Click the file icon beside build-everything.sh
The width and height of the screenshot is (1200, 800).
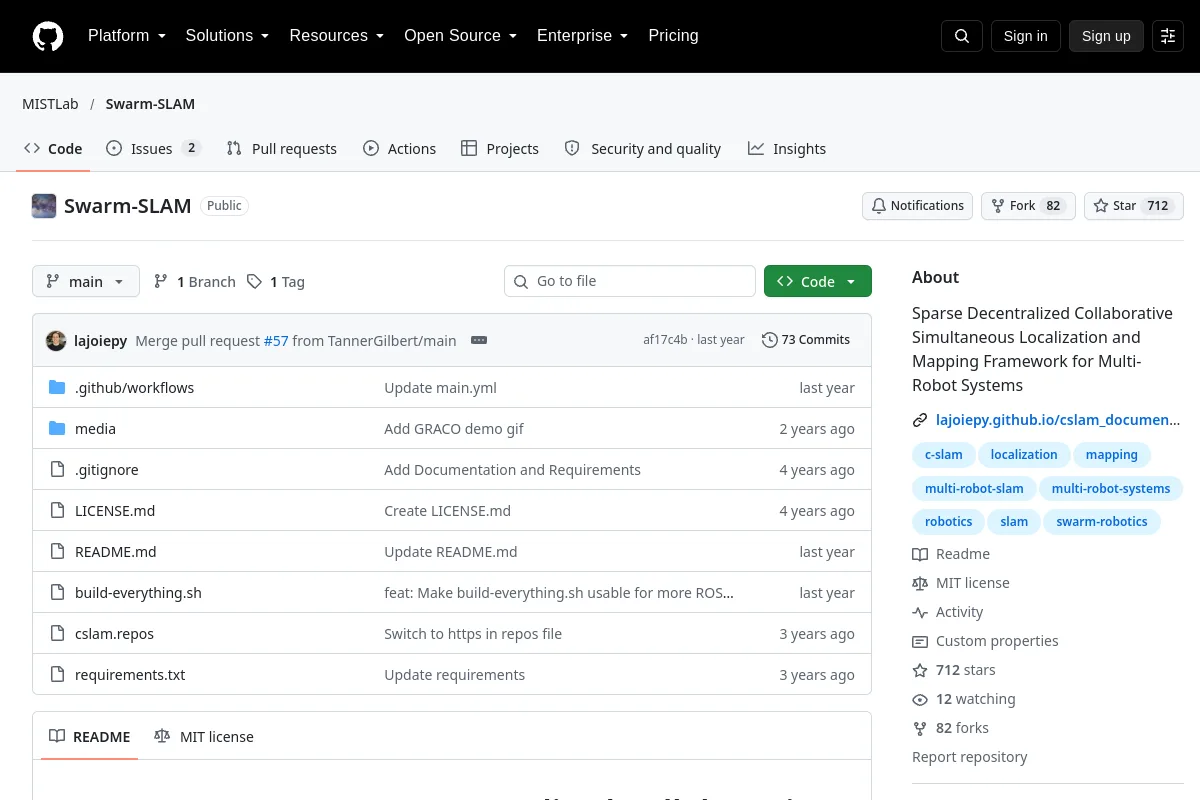pos(57,593)
